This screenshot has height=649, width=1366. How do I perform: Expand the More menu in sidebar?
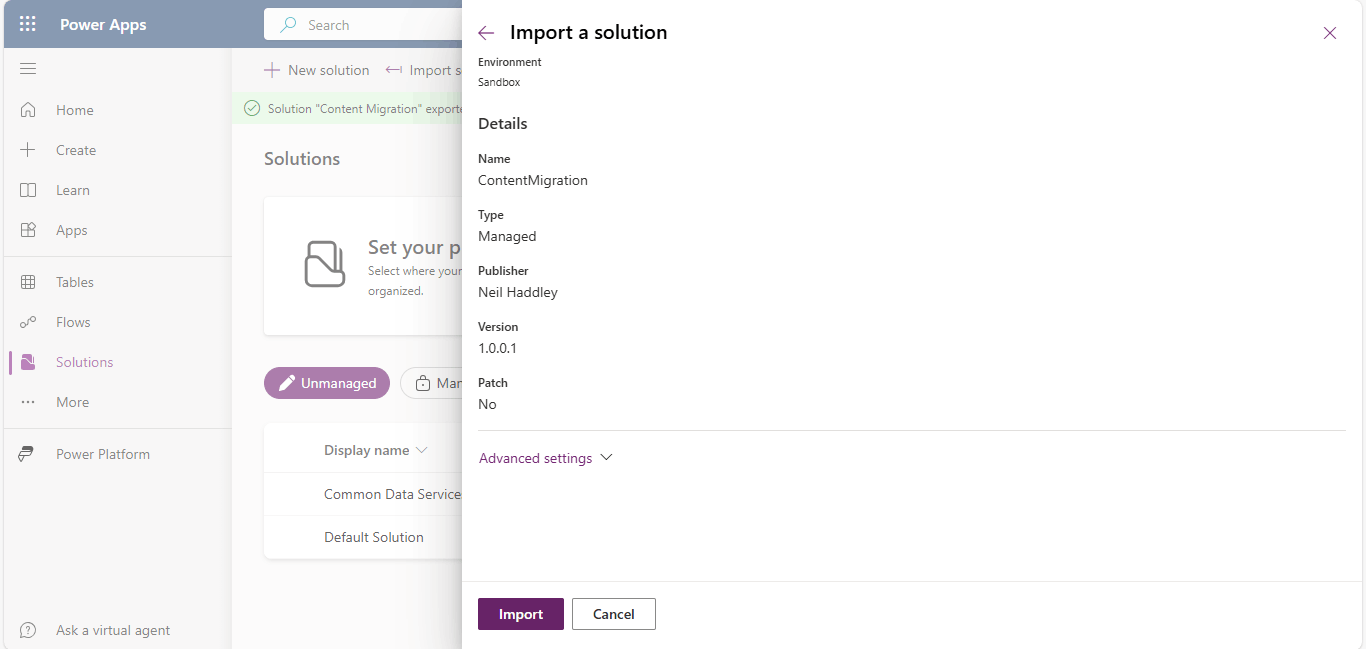(72, 402)
